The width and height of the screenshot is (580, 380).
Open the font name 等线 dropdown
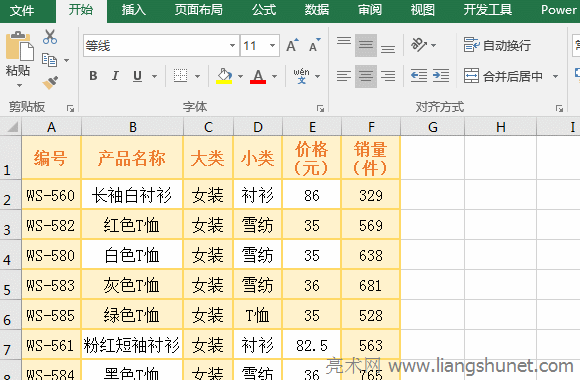[x=232, y=46]
